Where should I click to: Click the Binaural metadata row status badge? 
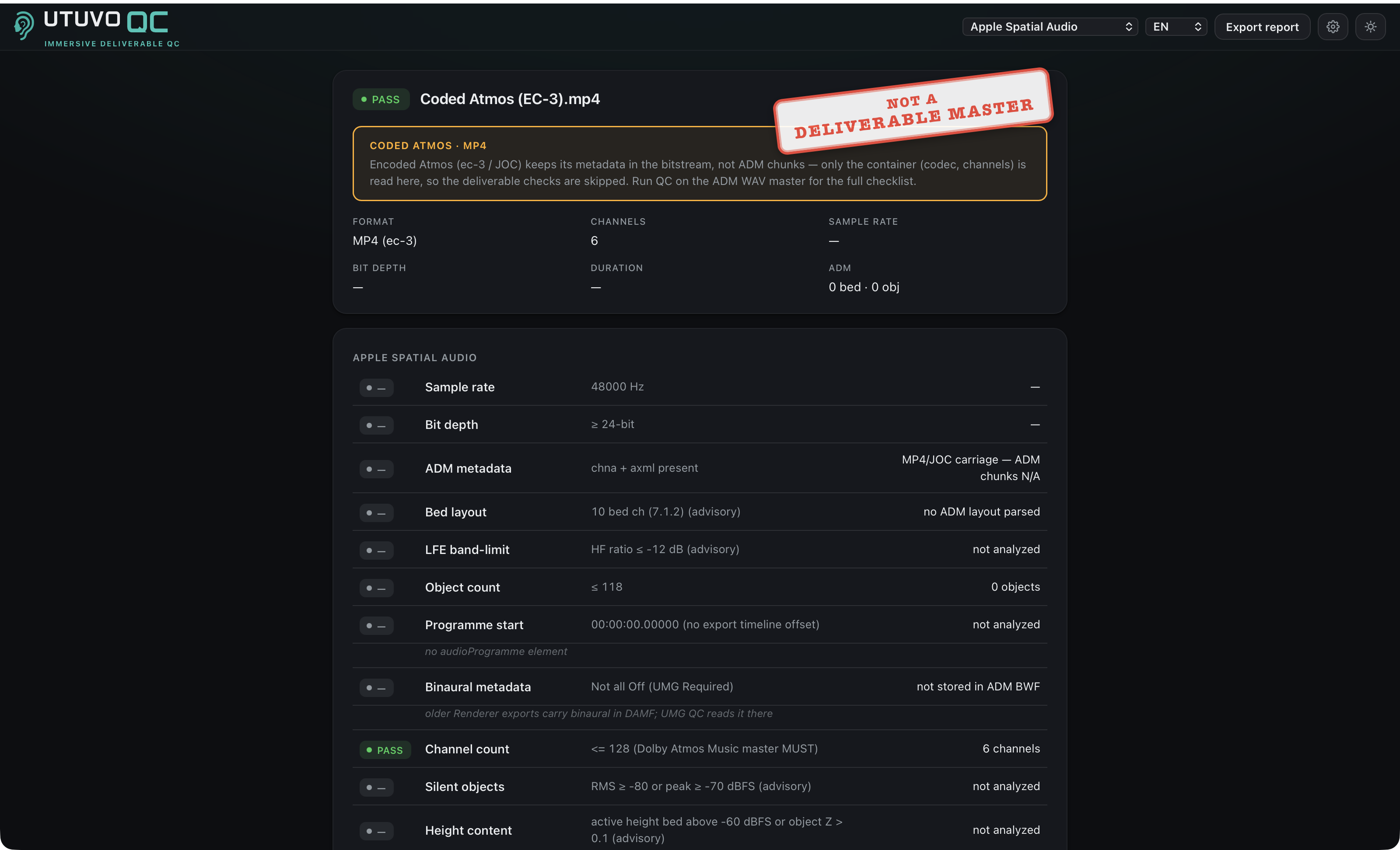click(x=376, y=688)
